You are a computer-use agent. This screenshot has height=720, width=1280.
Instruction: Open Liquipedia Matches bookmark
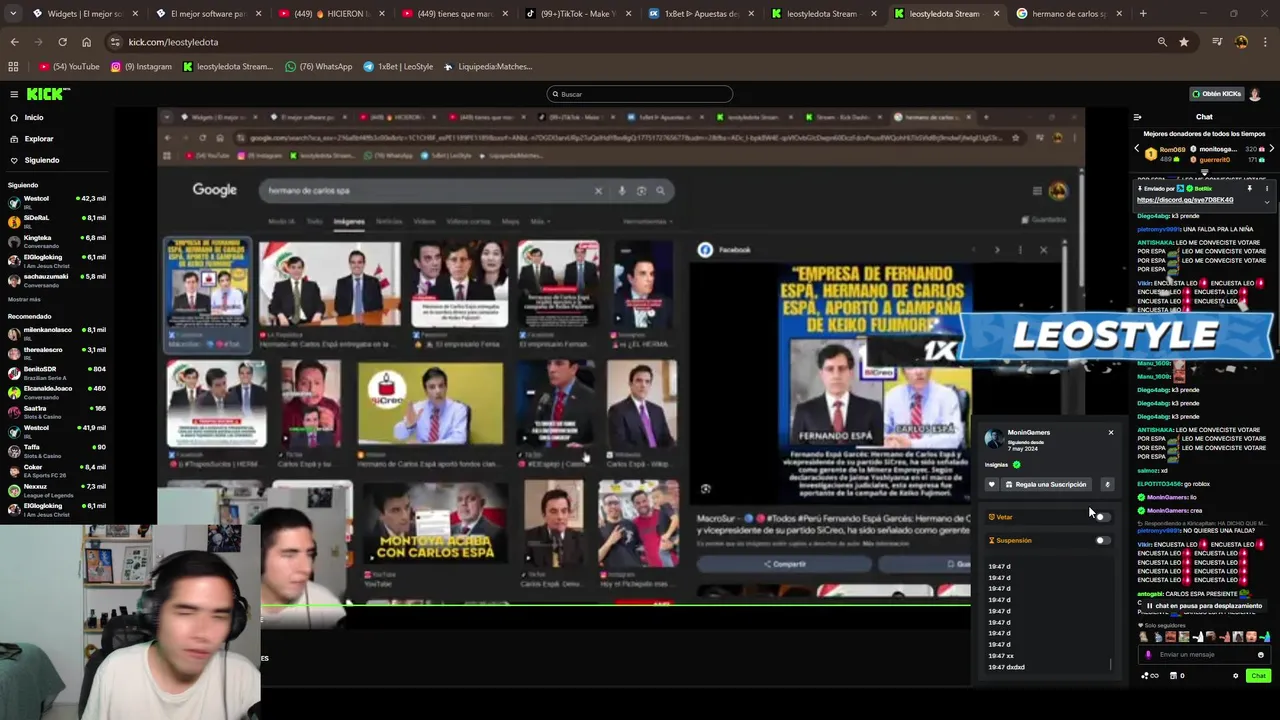coord(488,67)
